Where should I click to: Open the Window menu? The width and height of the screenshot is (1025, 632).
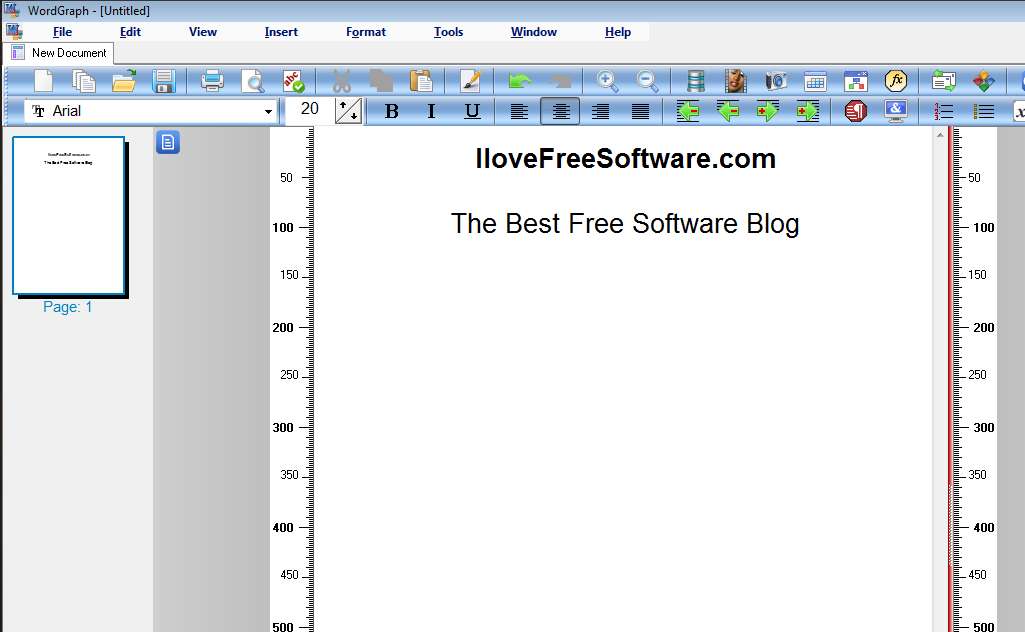click(533, 32)
